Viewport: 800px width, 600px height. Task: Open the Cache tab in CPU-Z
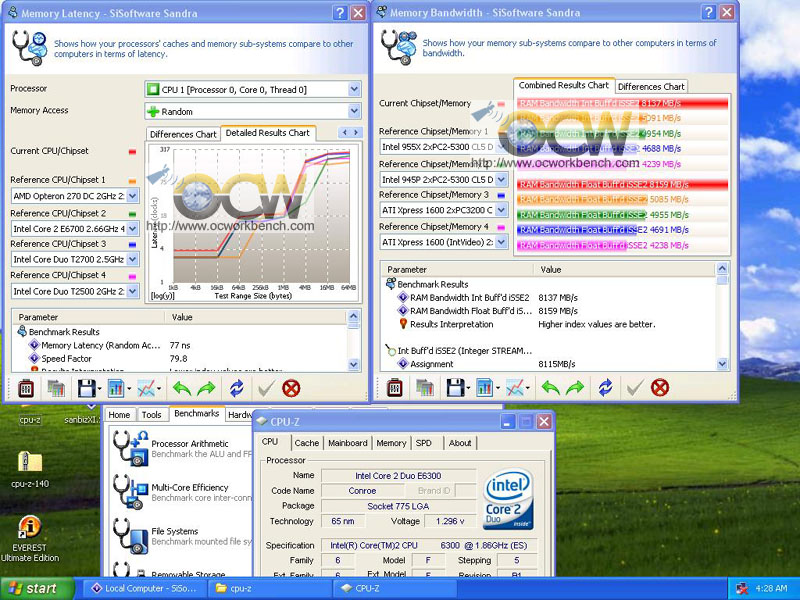307,443
